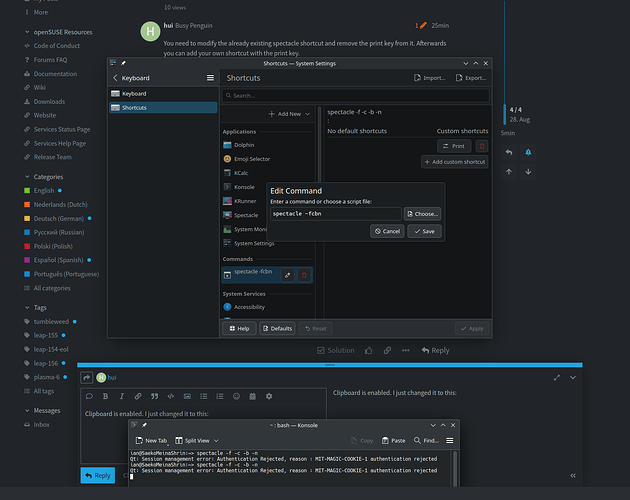
Task: Copy the post link with the chain icon
Action: point(387,350)
